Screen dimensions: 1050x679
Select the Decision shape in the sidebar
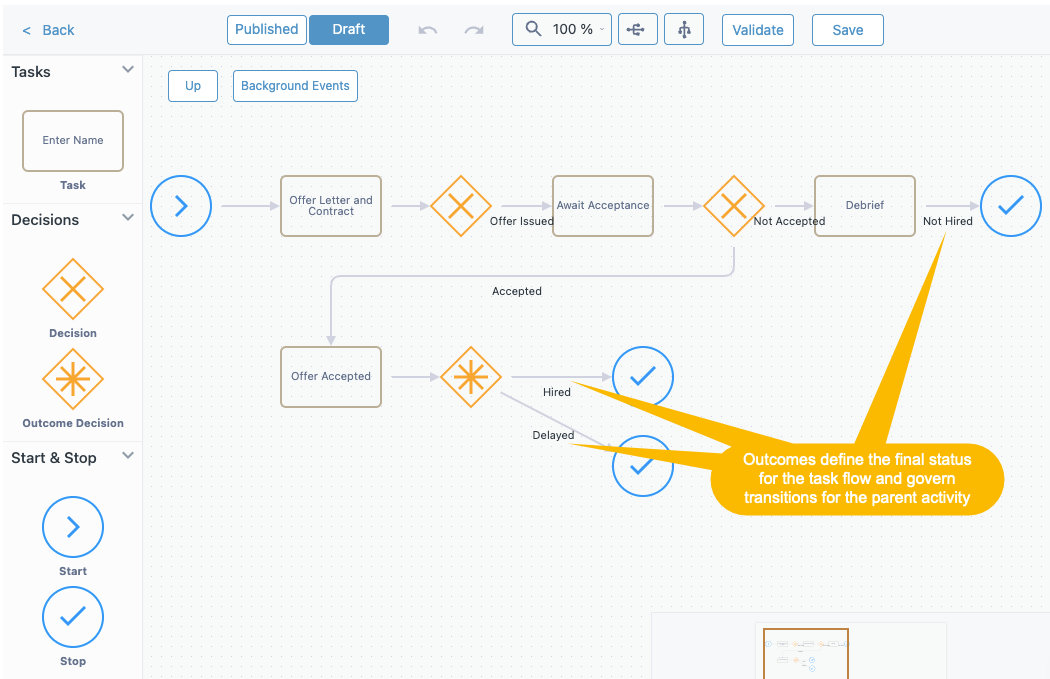(72, 290)
